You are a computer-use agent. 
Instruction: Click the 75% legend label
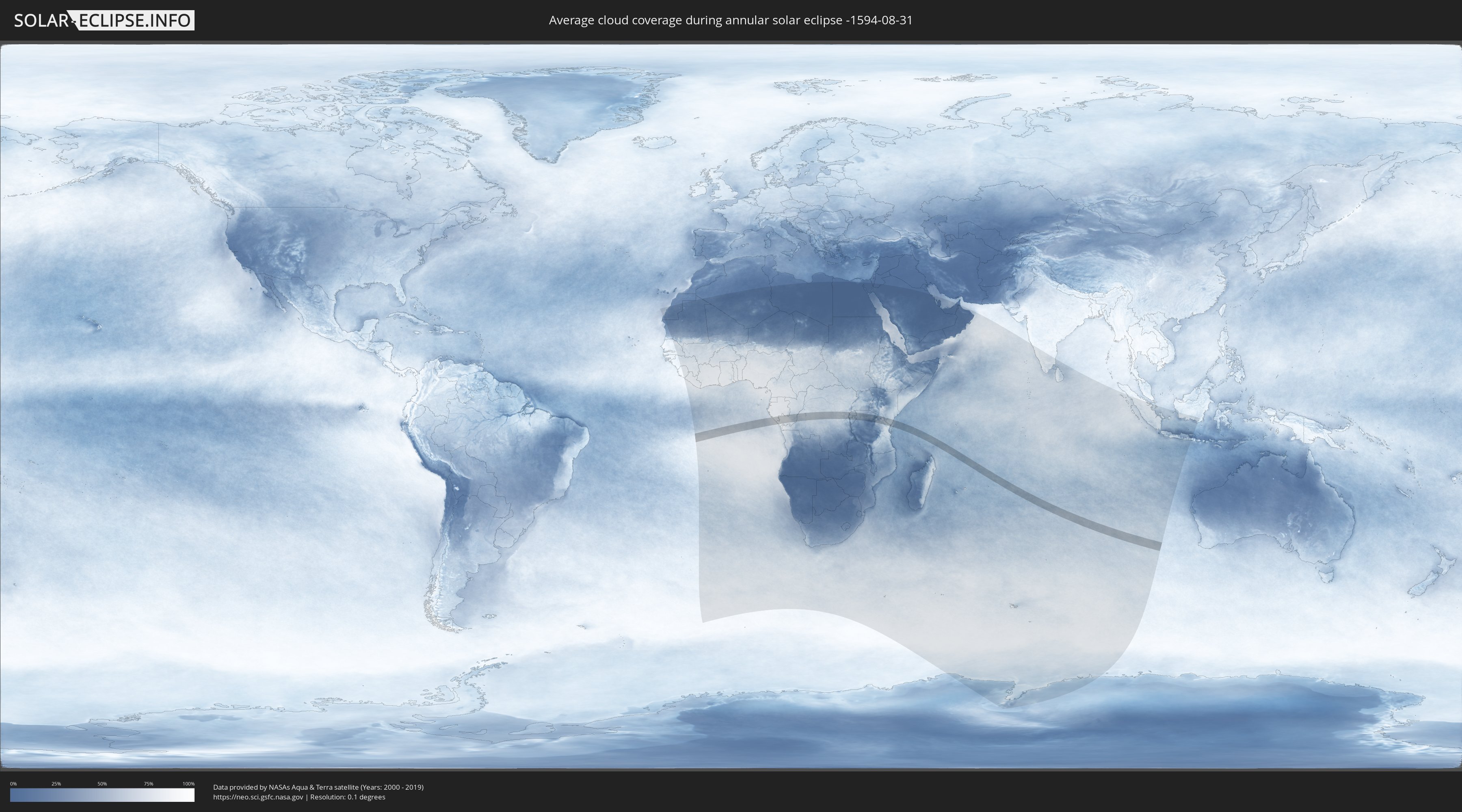pyautogui.click(x=148, y=784)
